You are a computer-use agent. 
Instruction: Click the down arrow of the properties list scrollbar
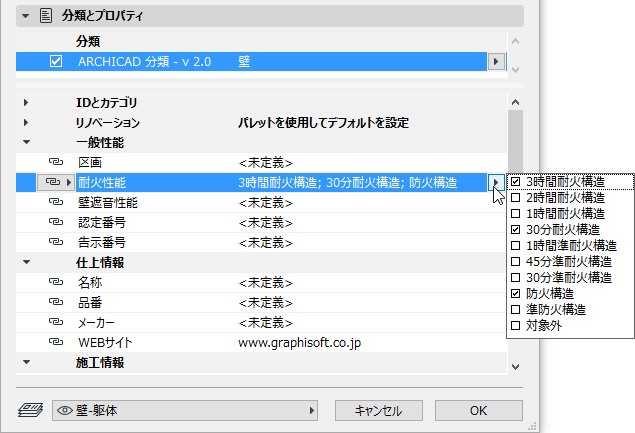click(516, 367)
